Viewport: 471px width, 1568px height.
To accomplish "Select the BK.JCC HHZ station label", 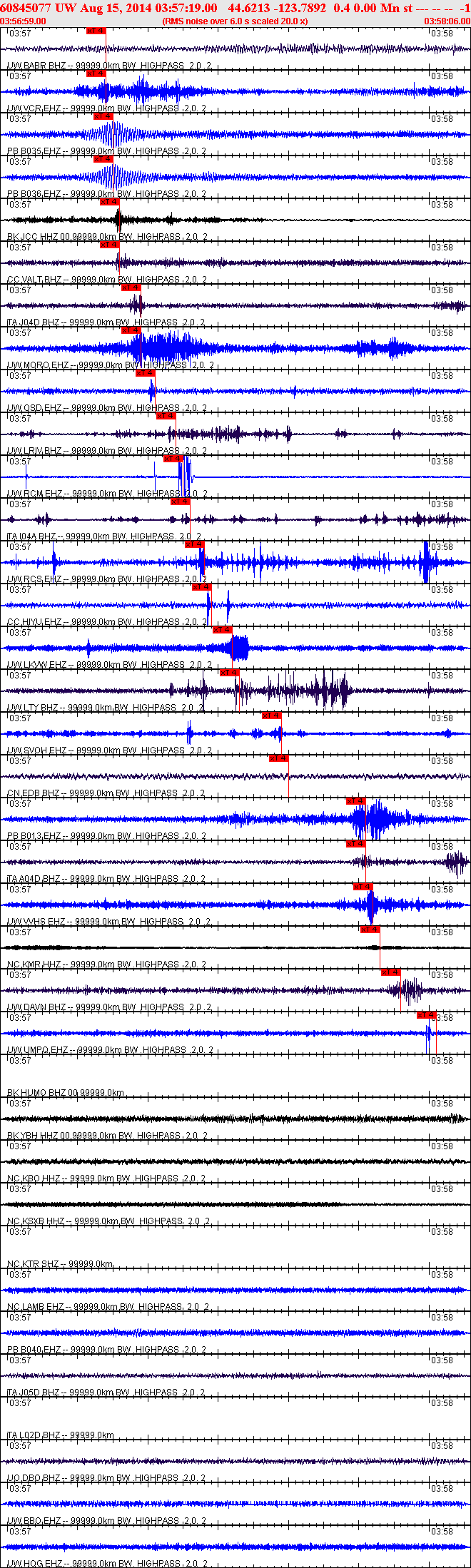I will point(107,237).
